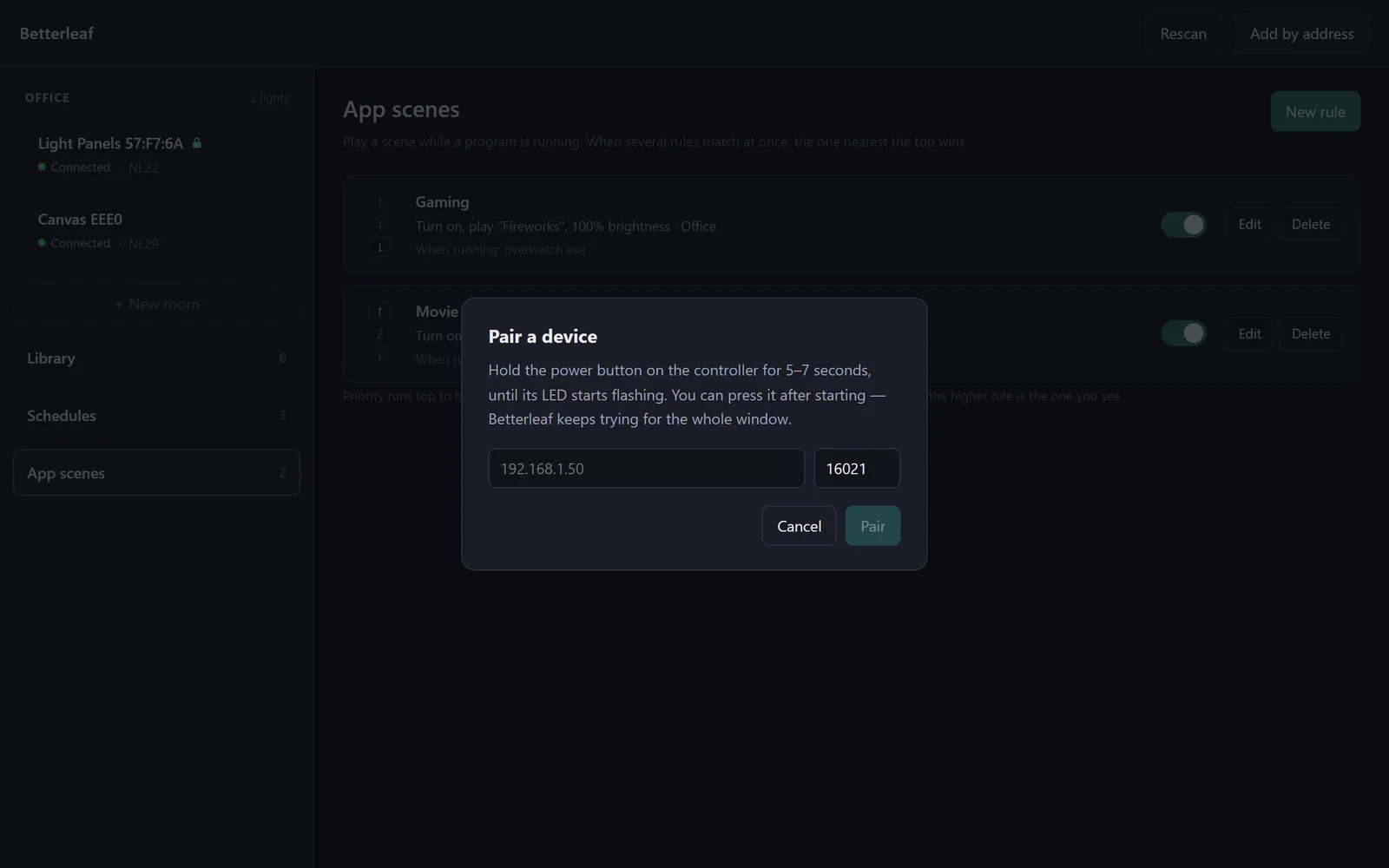The image size is (1389, 868).
Task: Delete the Movie rule
Action: [1310, 333]
